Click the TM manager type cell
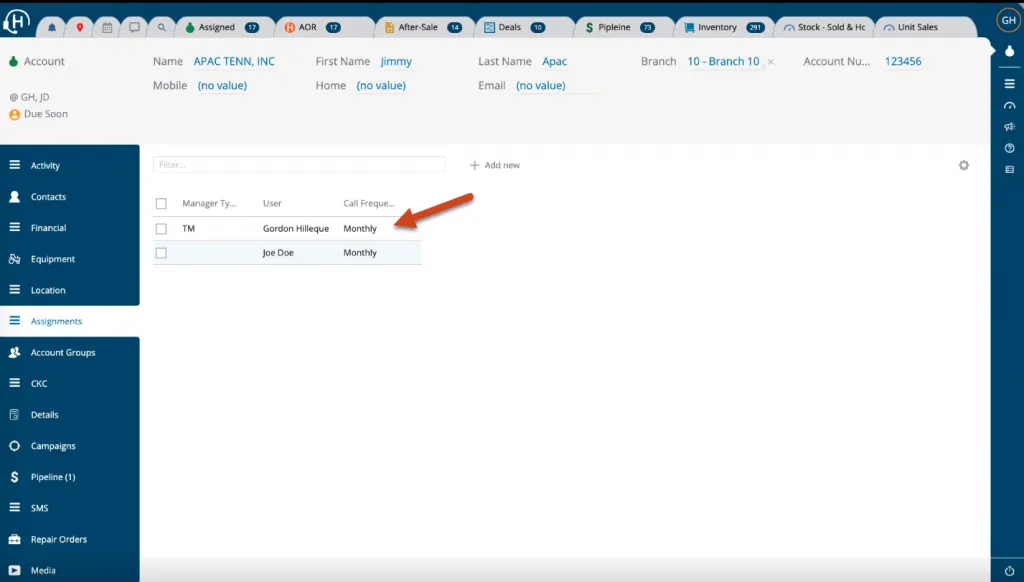The height and width of the screenshot is (582, 1024). coord(189,229)
